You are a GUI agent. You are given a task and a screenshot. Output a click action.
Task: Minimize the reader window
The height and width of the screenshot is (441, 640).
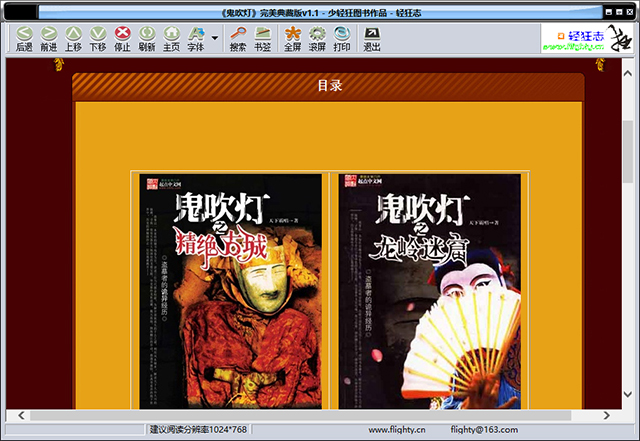[609, 12]
